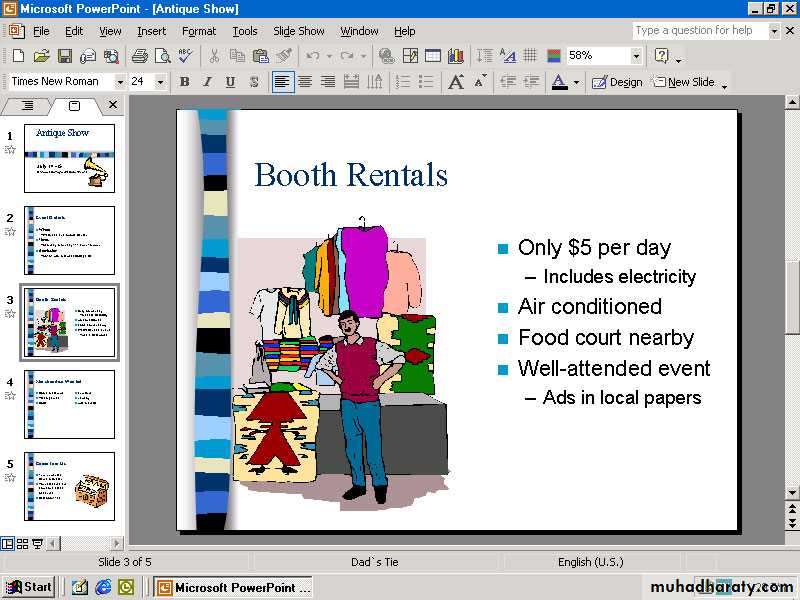This screenshot has height=600, width=800.
Task: Open the zoom percentage dropdown
Action: 636,56
